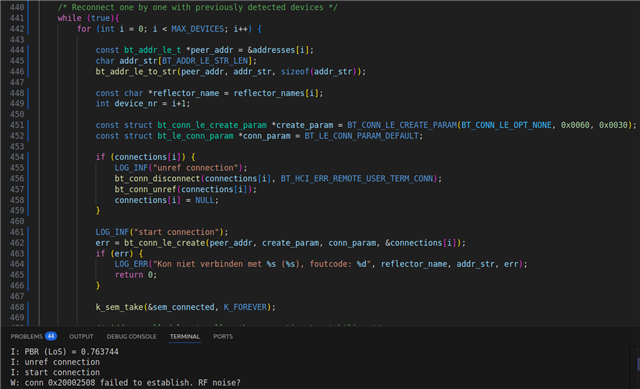The height and width of the screenshot is (389, 640).
Task: Click the BT_CONN_LE_CREATE_PARAM macro name
Action: point(402,125)
